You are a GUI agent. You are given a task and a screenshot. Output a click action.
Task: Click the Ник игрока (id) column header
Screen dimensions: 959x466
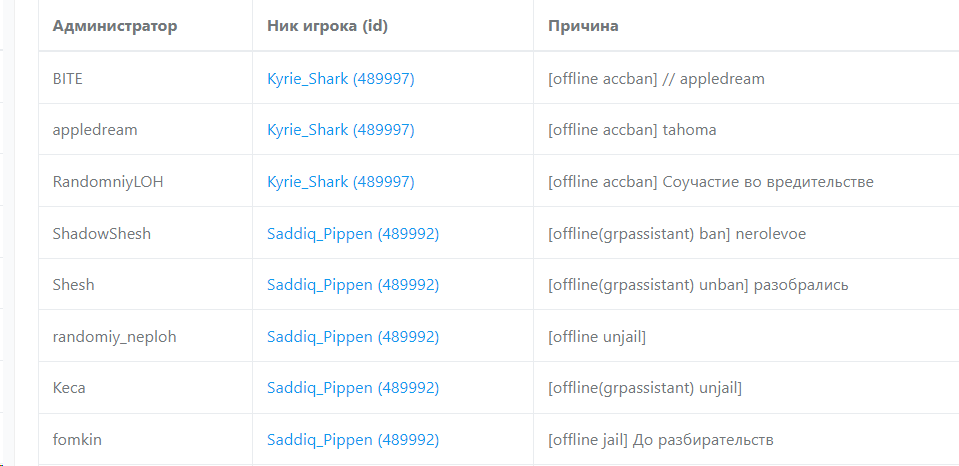tap(327, 26)
